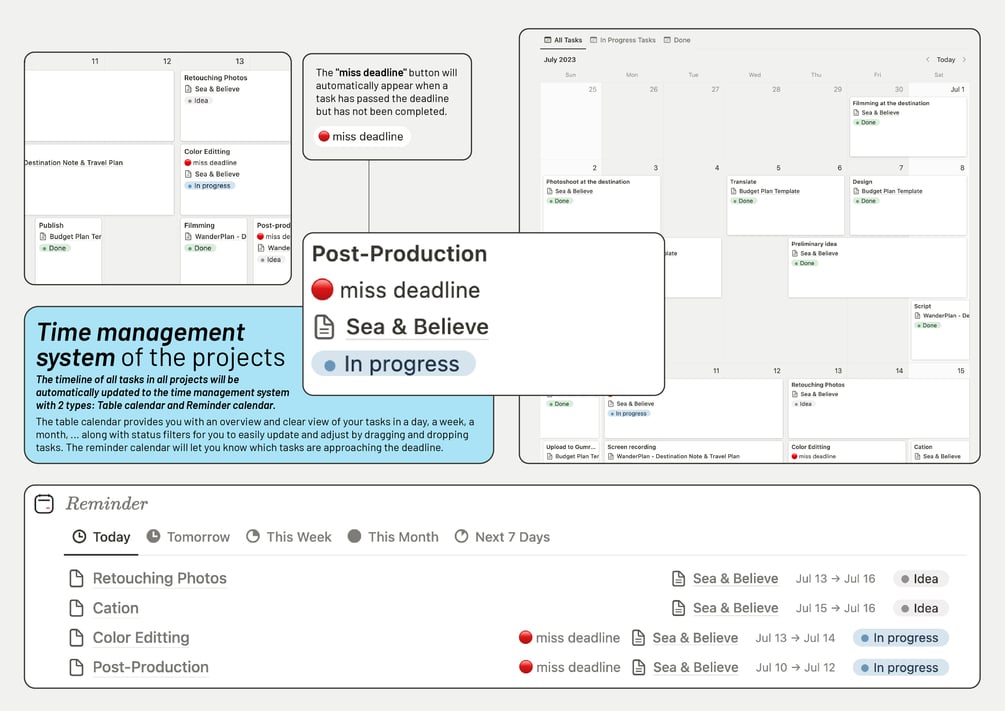Open the Filmming card in small calendar
Image resolution: width=1005 pixels, height=711 pixels.
point(214,250)
